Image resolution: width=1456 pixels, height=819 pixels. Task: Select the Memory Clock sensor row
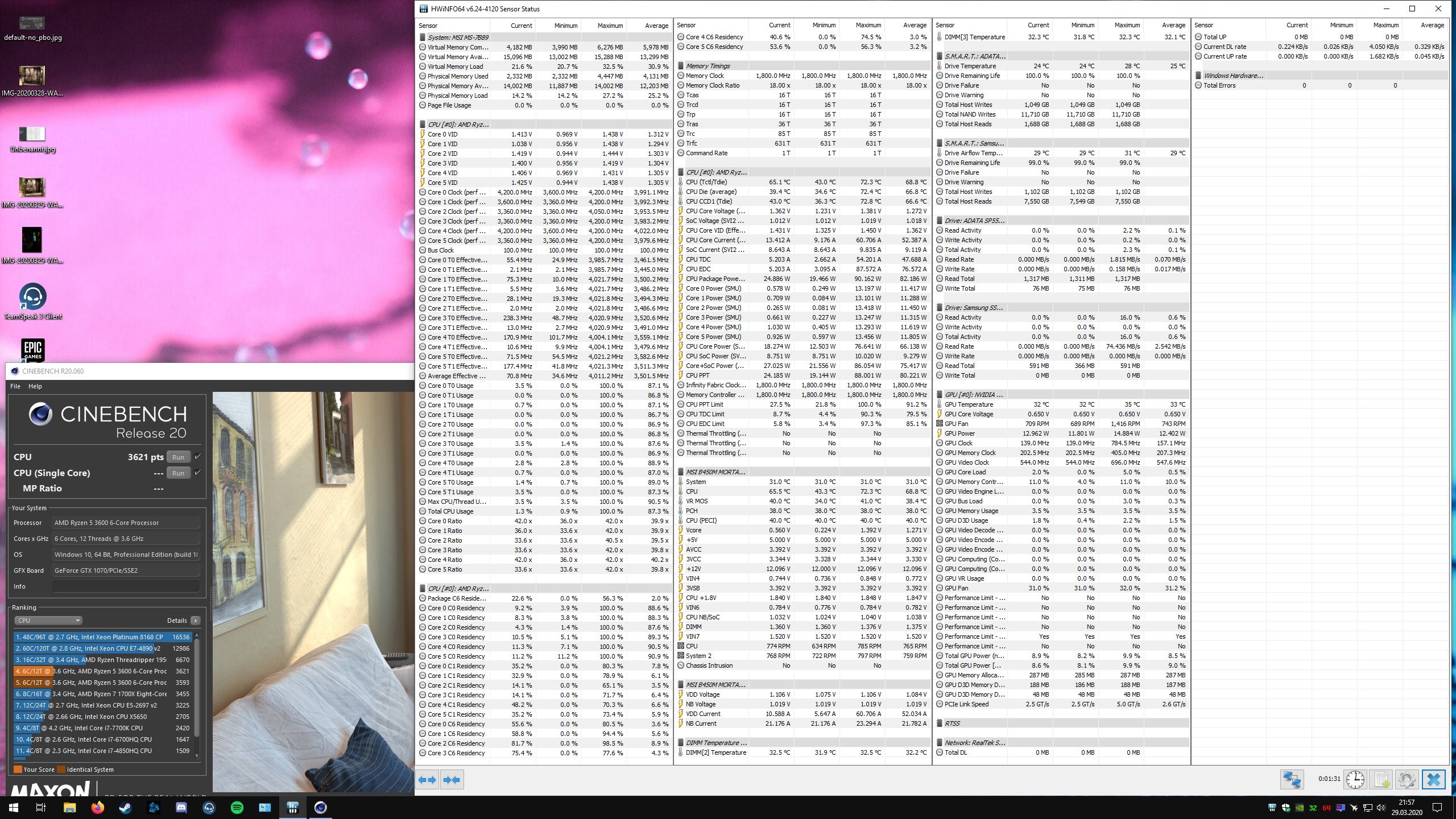tap(803, 76)
